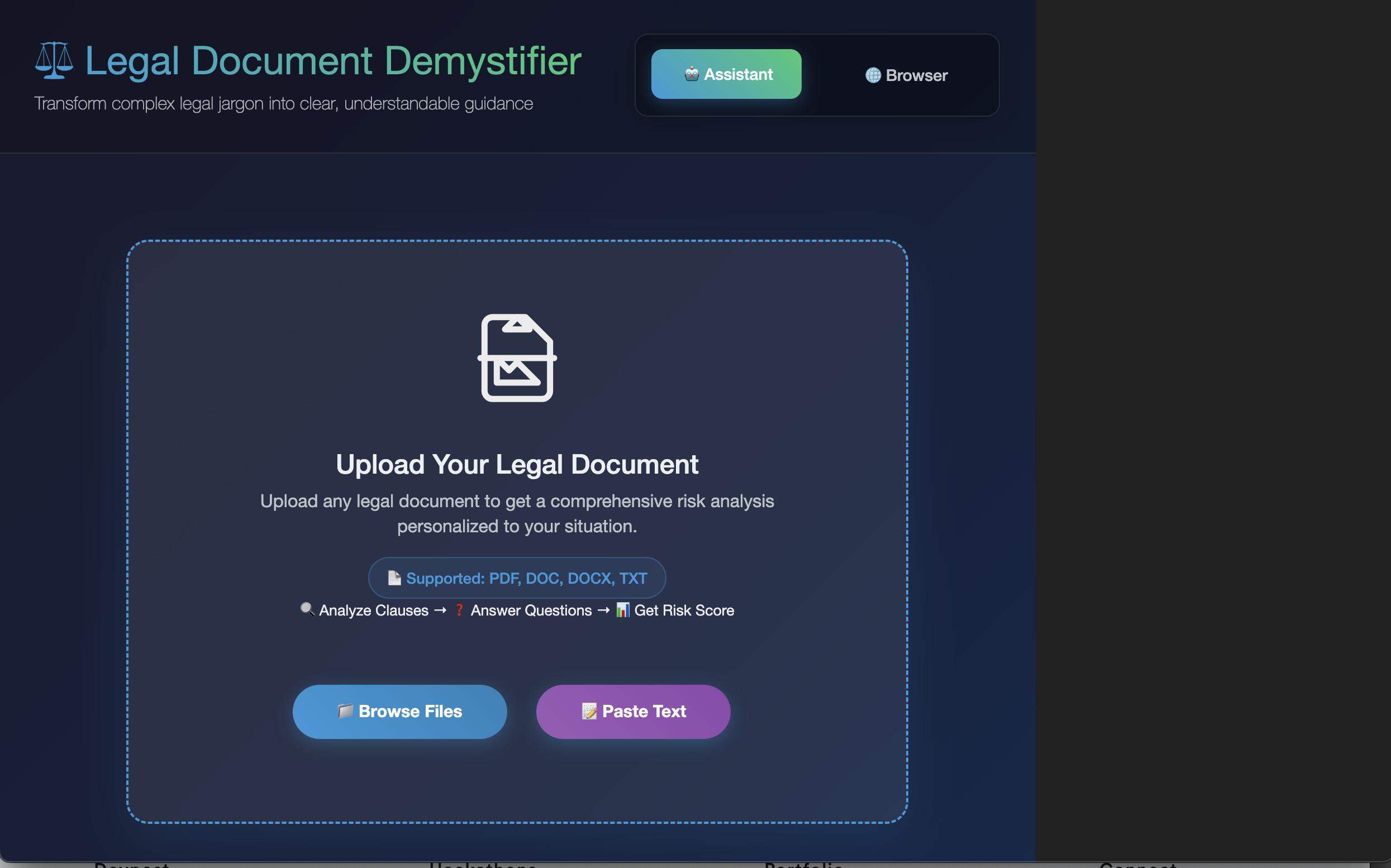Click the red question mark icon
Screen dimensions: 1391x868
(459, 610)
